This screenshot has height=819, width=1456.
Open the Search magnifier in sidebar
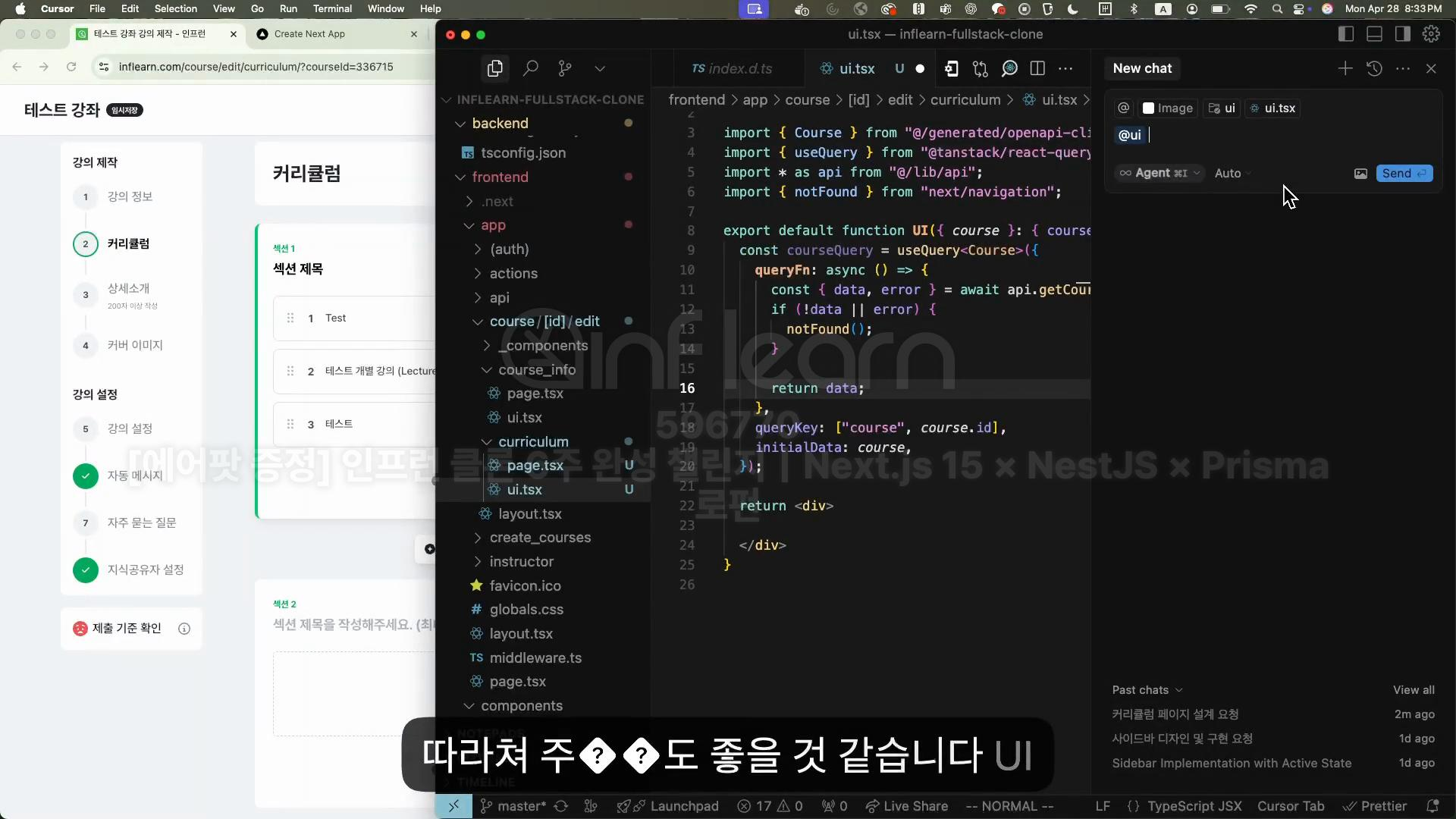[531, 68]
